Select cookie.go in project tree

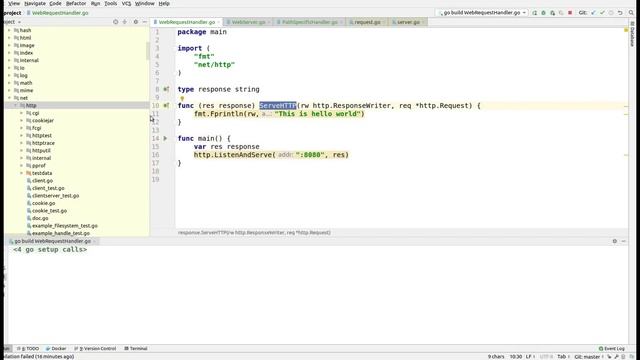click(43, 203)
